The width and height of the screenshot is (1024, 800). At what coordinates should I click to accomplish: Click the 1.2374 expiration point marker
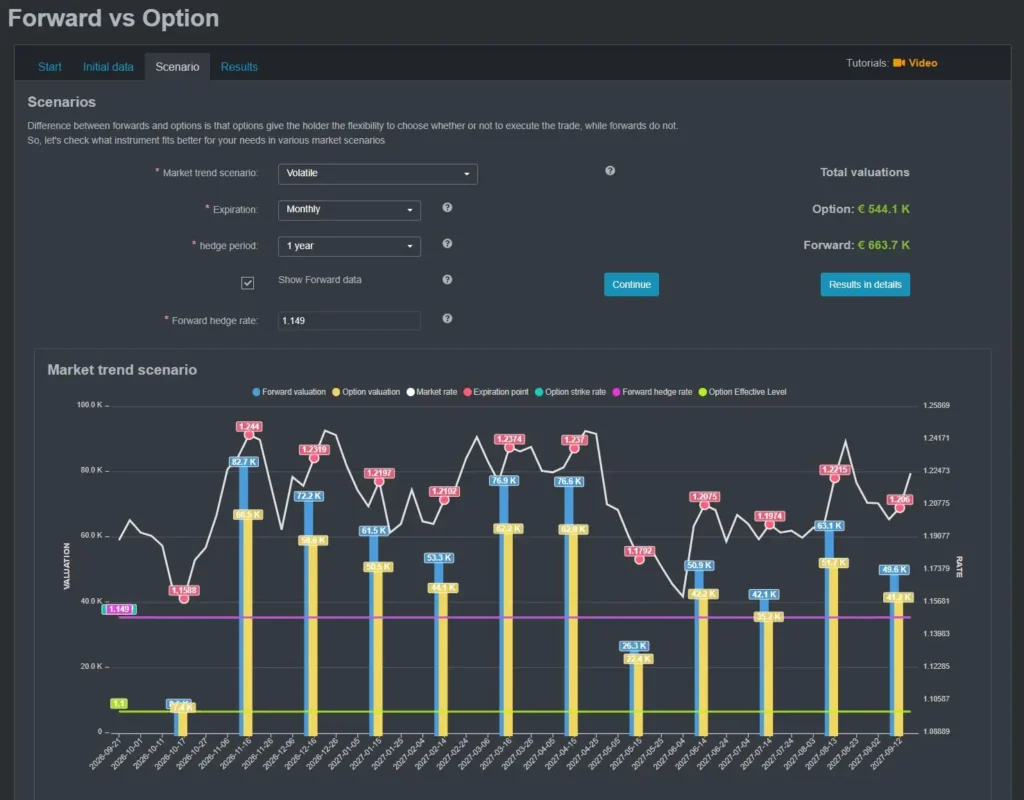[x=509, y=447]
